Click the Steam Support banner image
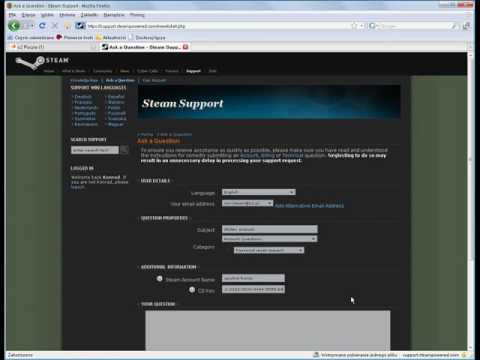 pos(269,102)
